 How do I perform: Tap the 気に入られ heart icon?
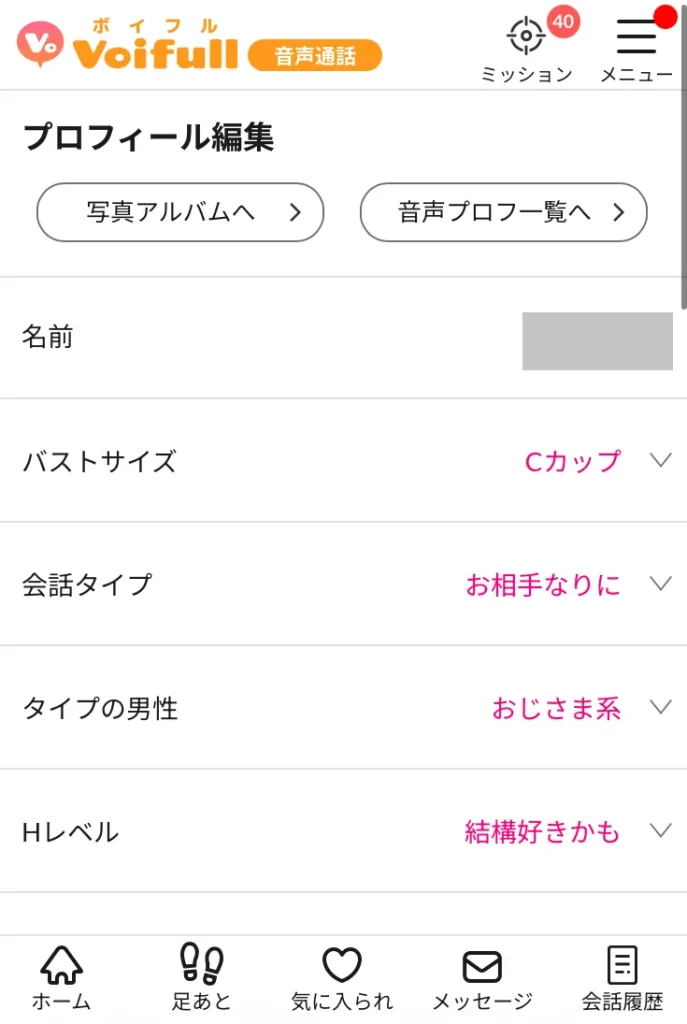[341, 963]
